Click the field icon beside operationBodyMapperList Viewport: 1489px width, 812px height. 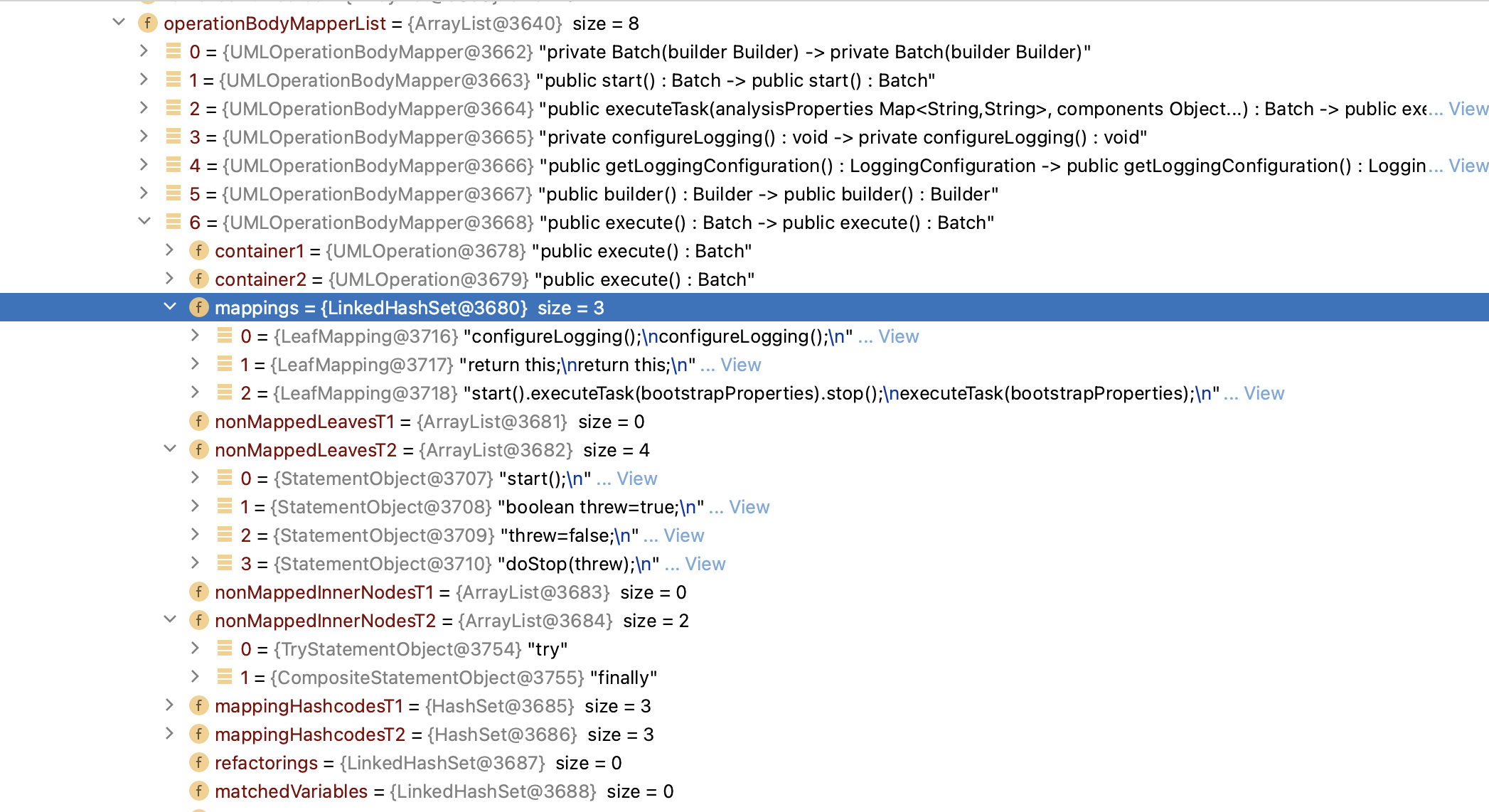coord(146,23)
